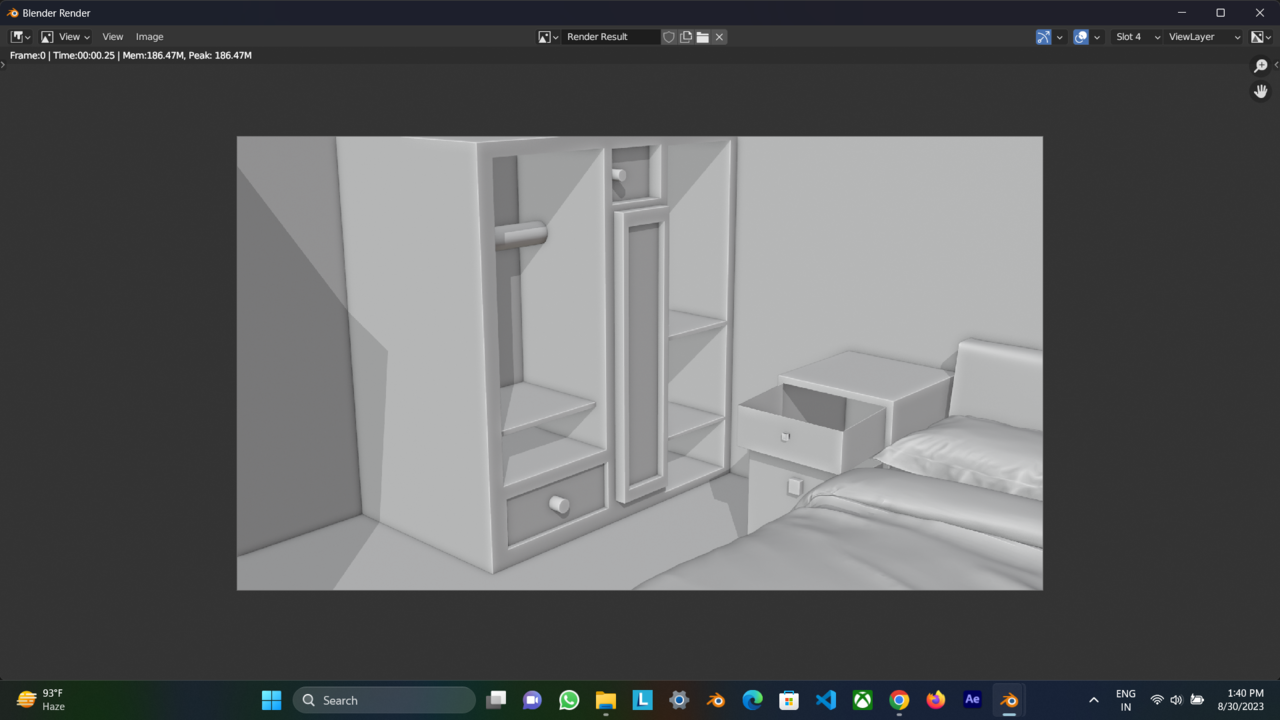Click the volume control in the system tray
The image size is (1280, 720).
coord(1176,700)
